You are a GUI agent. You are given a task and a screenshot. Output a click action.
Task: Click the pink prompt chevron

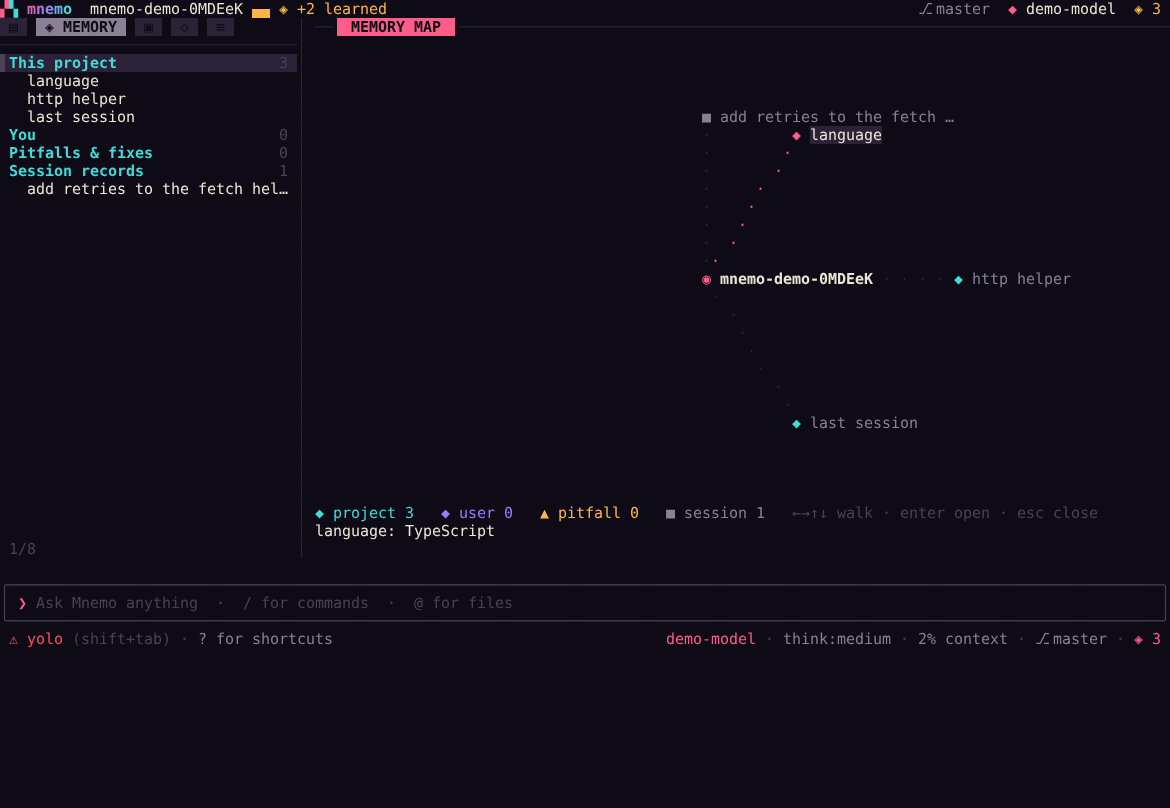22,603
